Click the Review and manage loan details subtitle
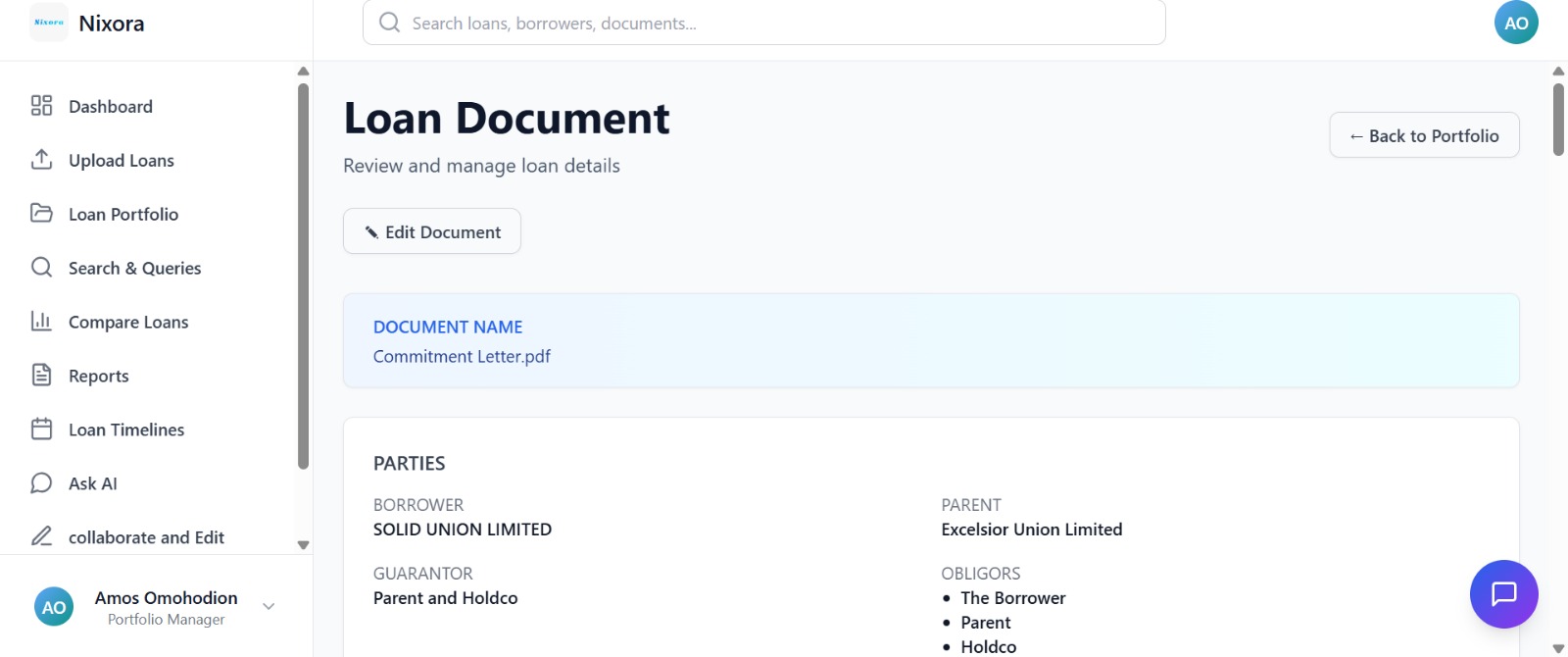Viewport: 1568px width, 657px height. pos(481,166)
